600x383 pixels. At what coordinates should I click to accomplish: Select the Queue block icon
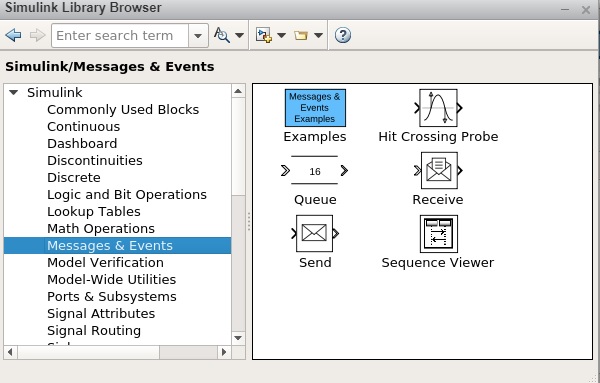click(315, 170)
